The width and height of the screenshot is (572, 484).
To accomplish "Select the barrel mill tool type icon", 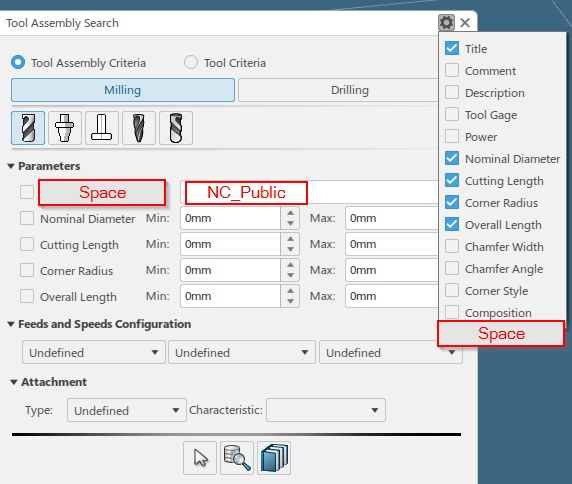I will [176, 128].
